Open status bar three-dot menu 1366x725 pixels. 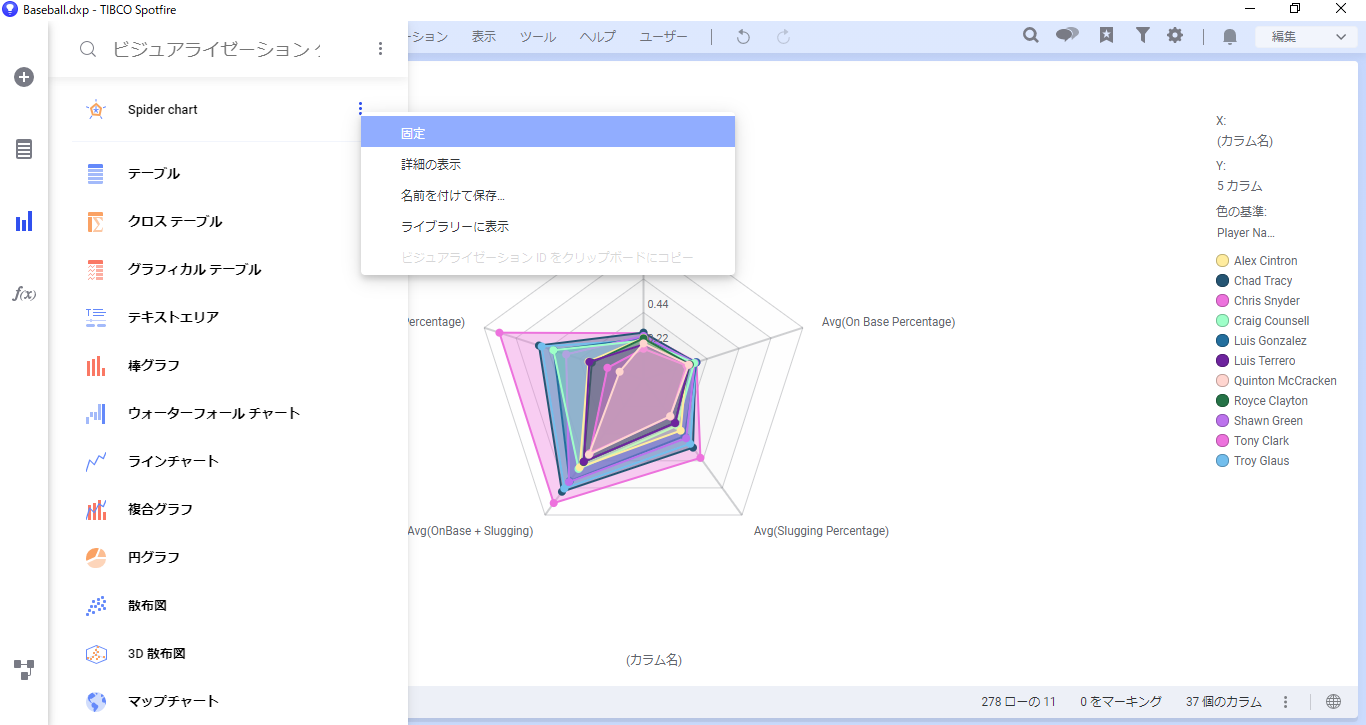coord(1286,702)
